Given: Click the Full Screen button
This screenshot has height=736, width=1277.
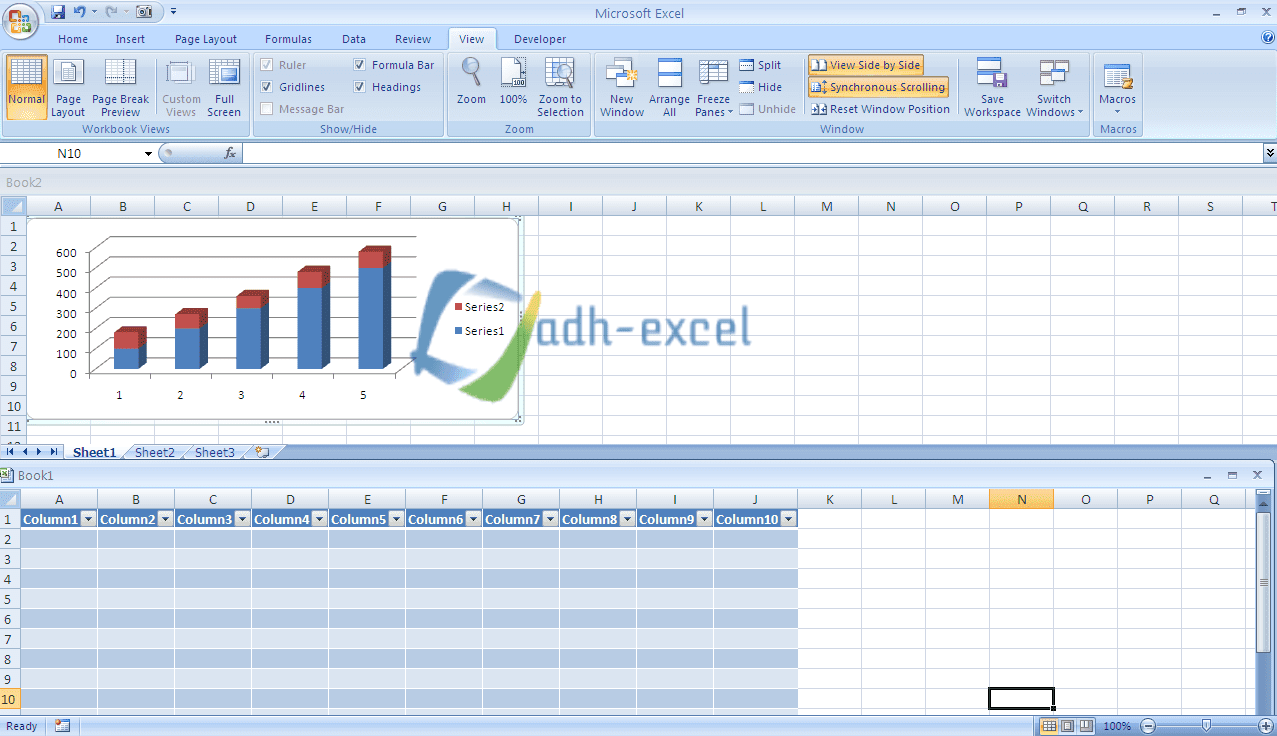Looking at the screenshot, I should [224, 87].
